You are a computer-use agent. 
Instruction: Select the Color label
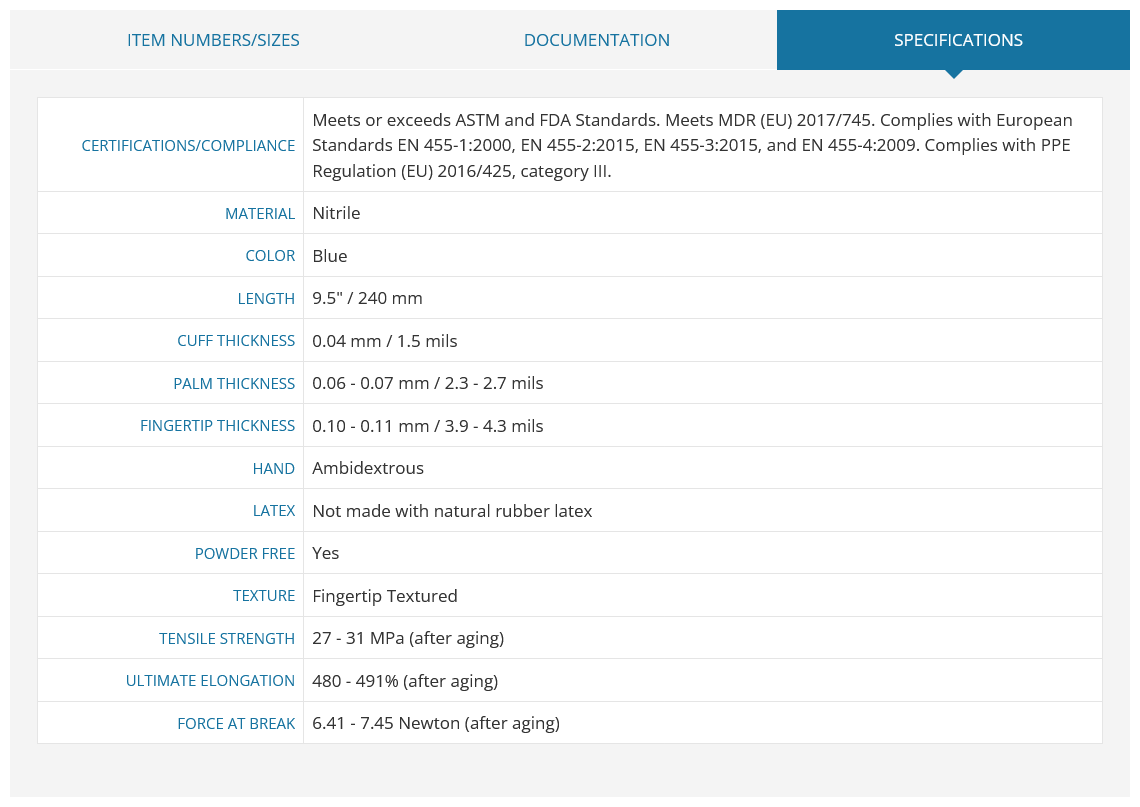point(270,256)
